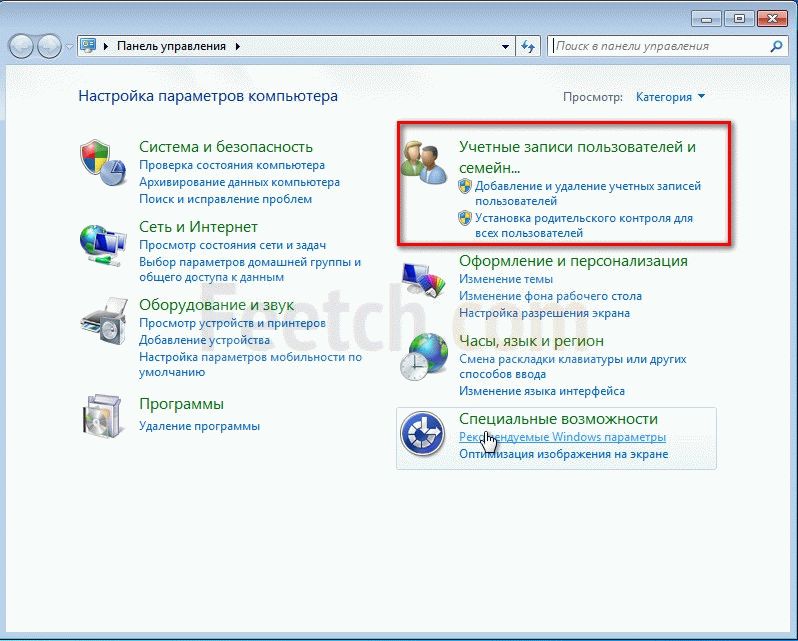798x641 pixels.
Task: Open the recent pages dropdown next to Forward
Action: (69, 47)
